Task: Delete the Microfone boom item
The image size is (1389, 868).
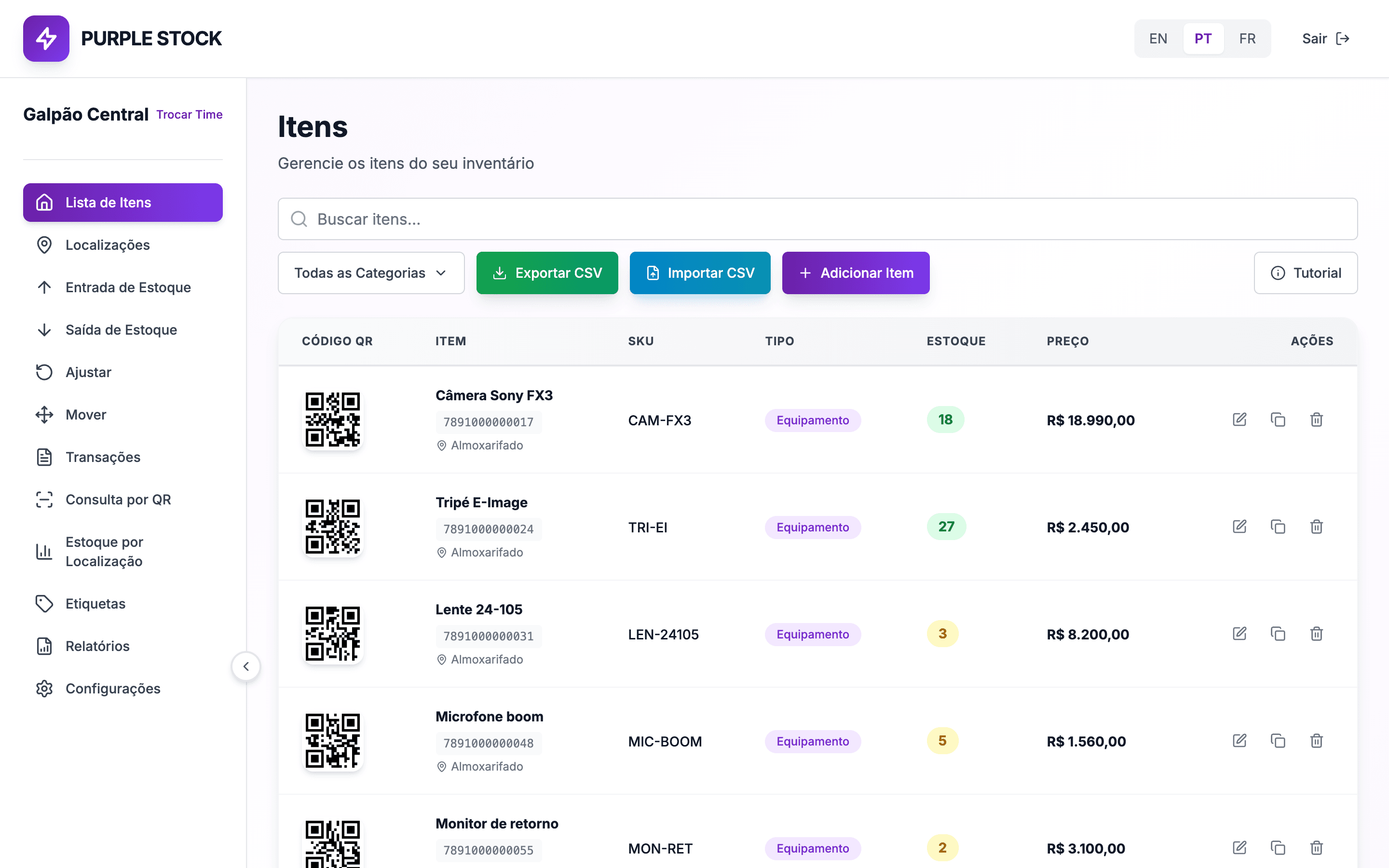Action: (x=1316, y=741)
